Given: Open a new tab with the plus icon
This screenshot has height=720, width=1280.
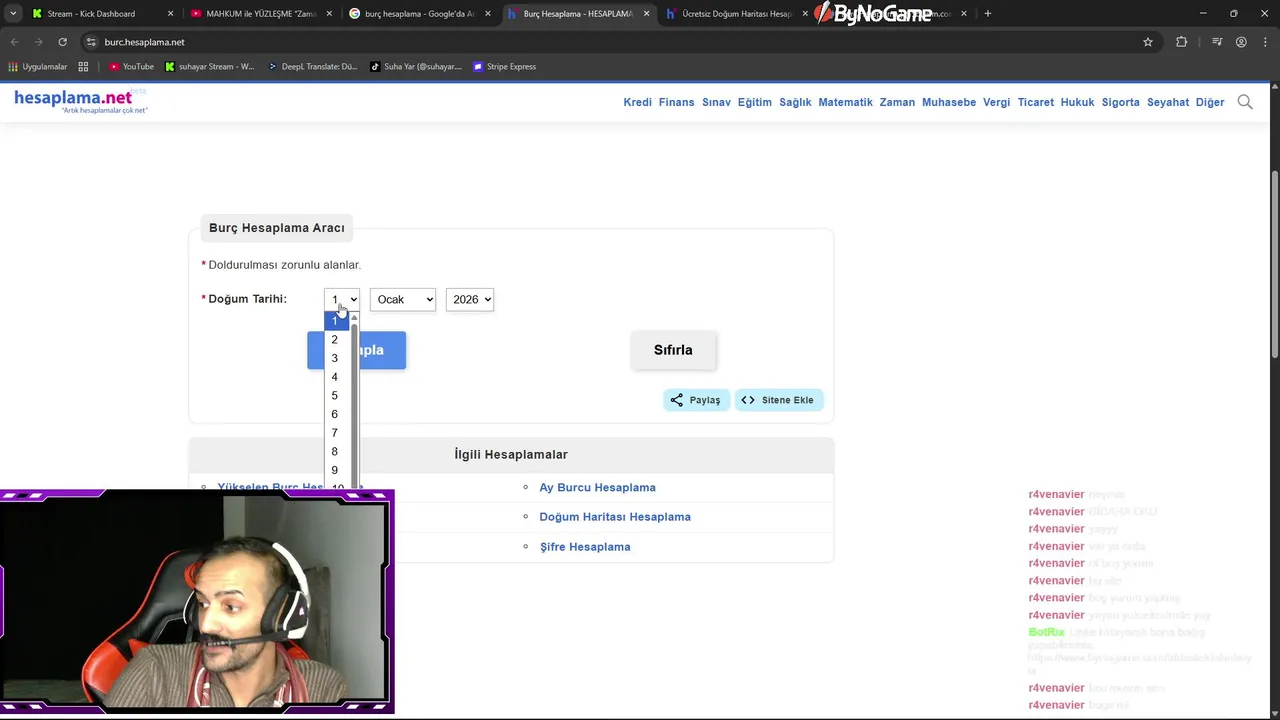Looking at the screenshot, I should point(987,13).
